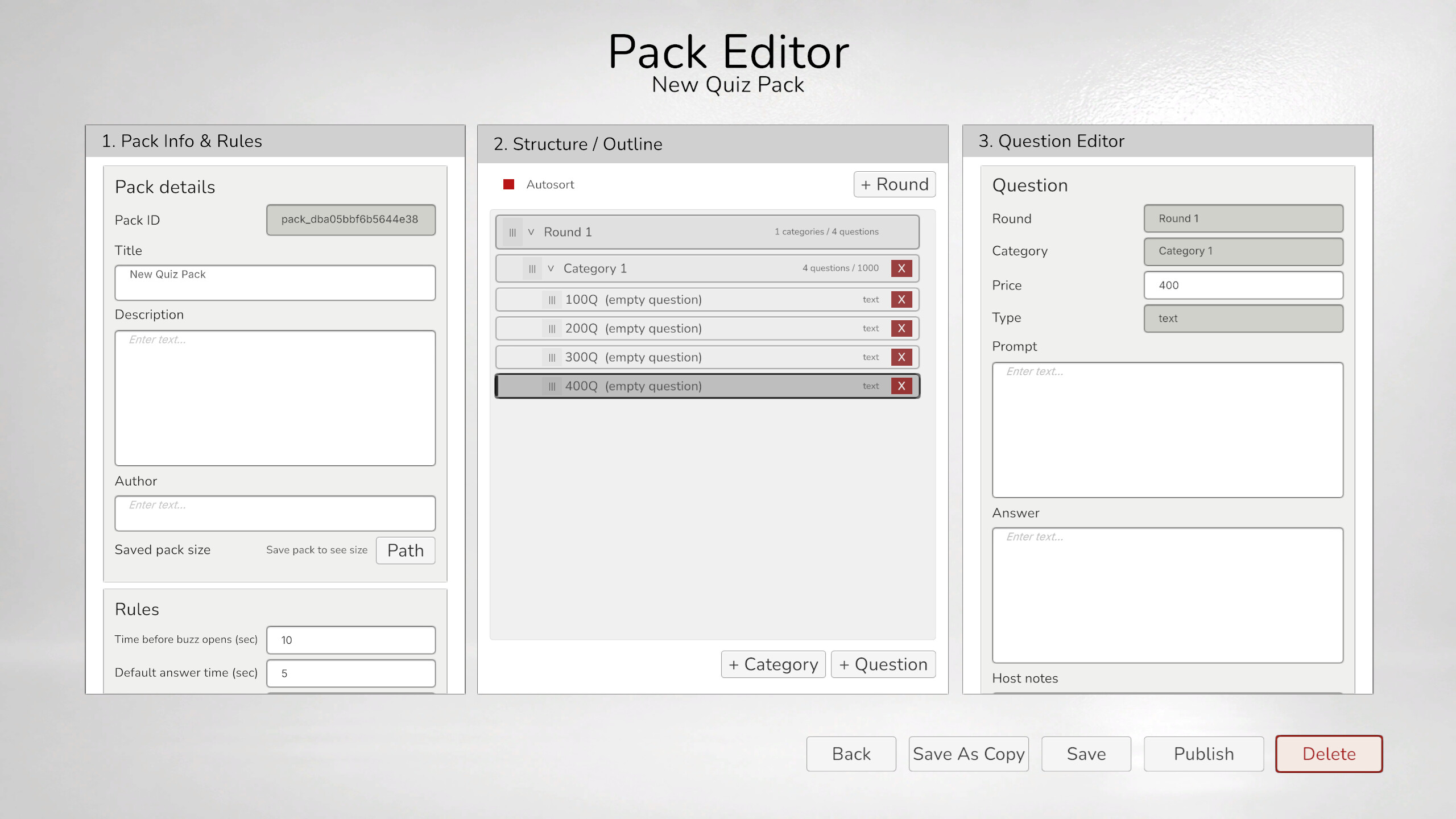Click the Time before buzz opens field
The height and width of the screenshot is (819, 1456).
point(351,640)
